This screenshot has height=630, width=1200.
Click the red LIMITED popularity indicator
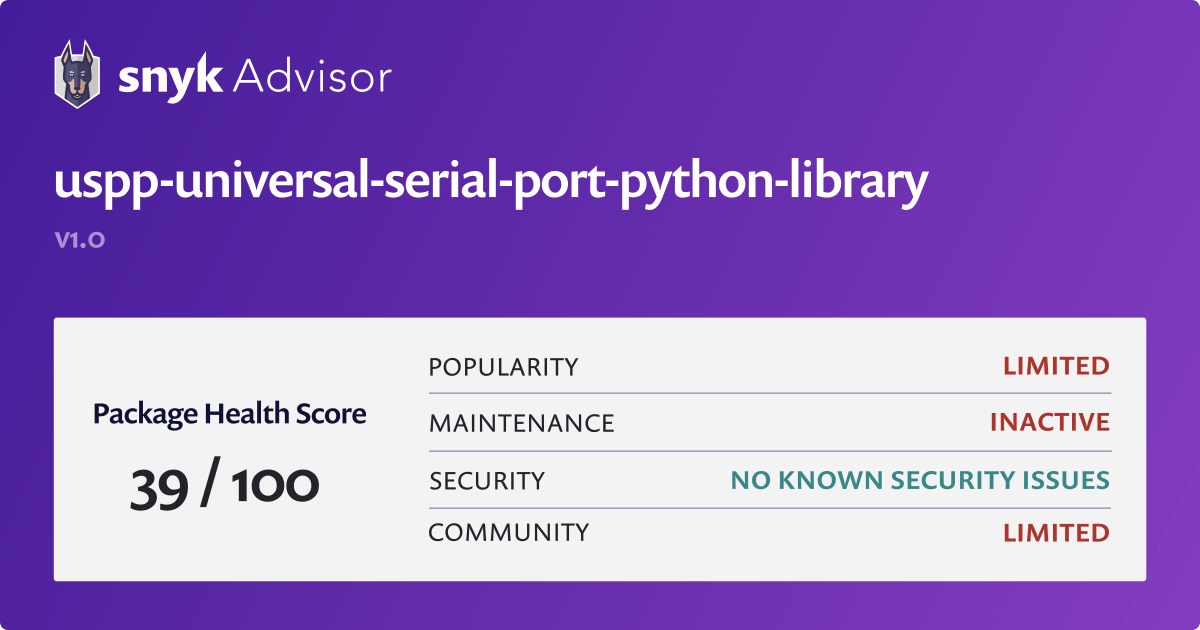coord(1056,366)
